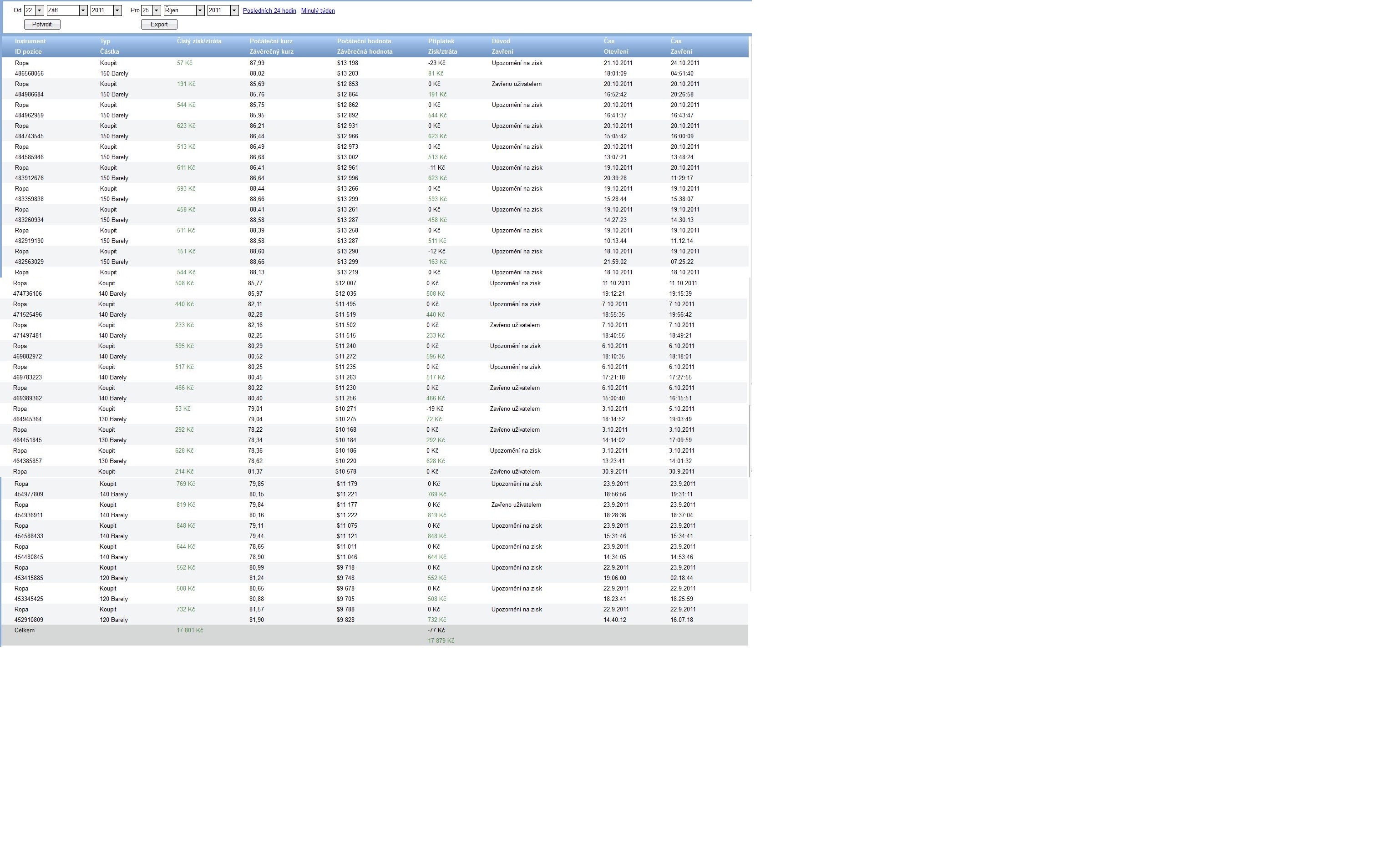Click the Počáteční kurz column header
The height and width of the screenshot is (868, 1389).
271,41
